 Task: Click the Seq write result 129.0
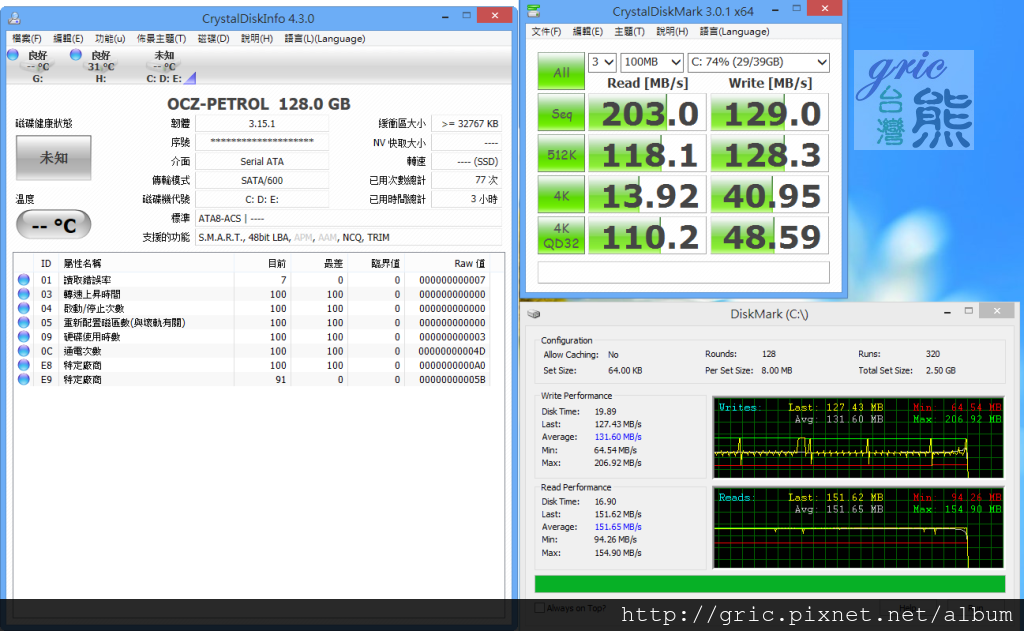769,113
